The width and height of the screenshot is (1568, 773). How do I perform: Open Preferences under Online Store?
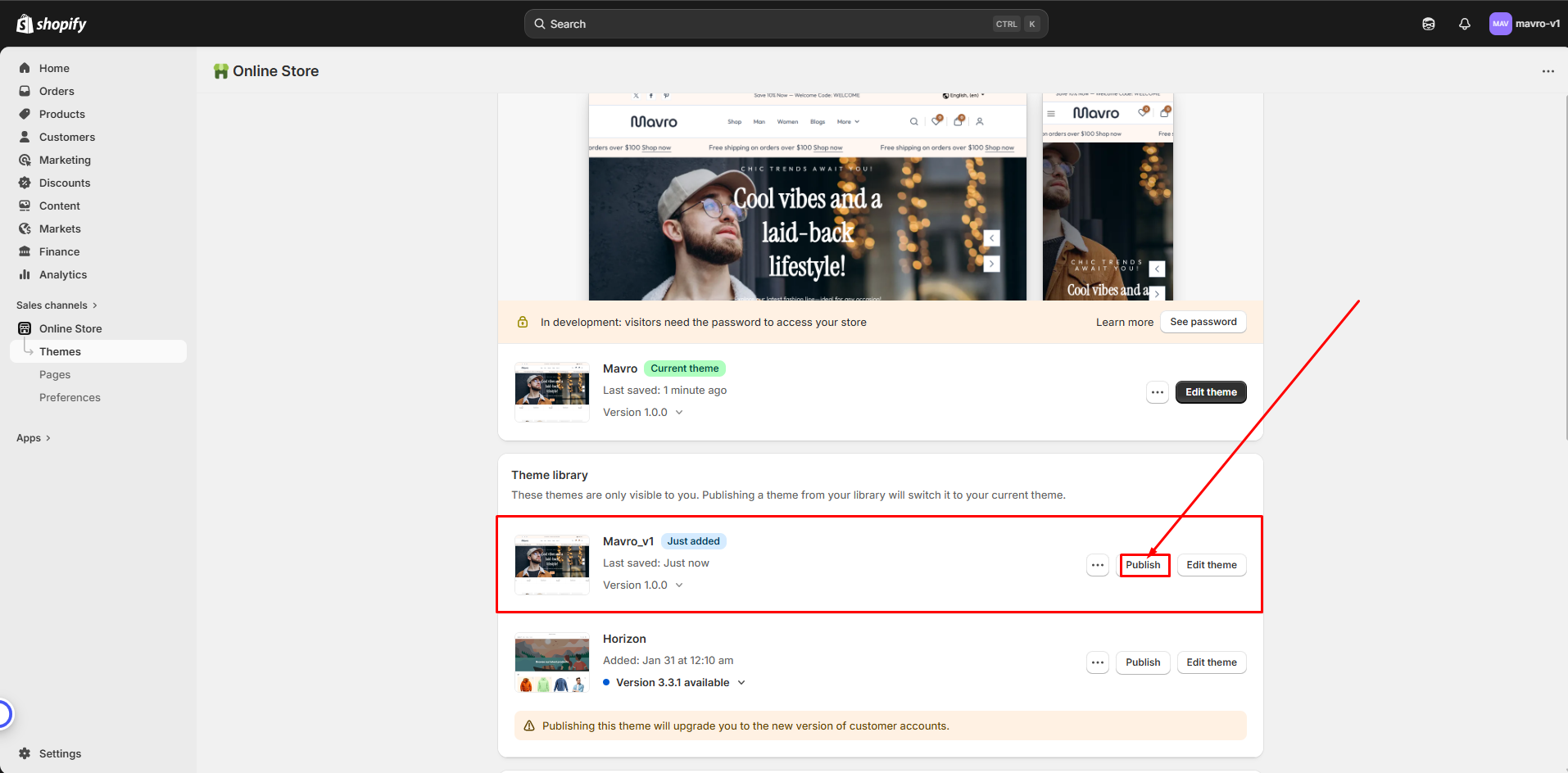coord(70,398)
